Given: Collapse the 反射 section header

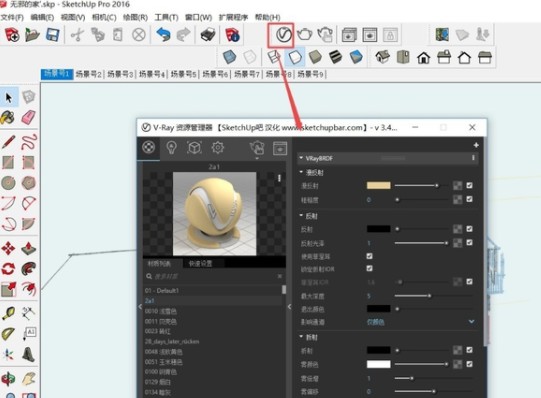Looking at the screenshot, I should pos(301,216).
